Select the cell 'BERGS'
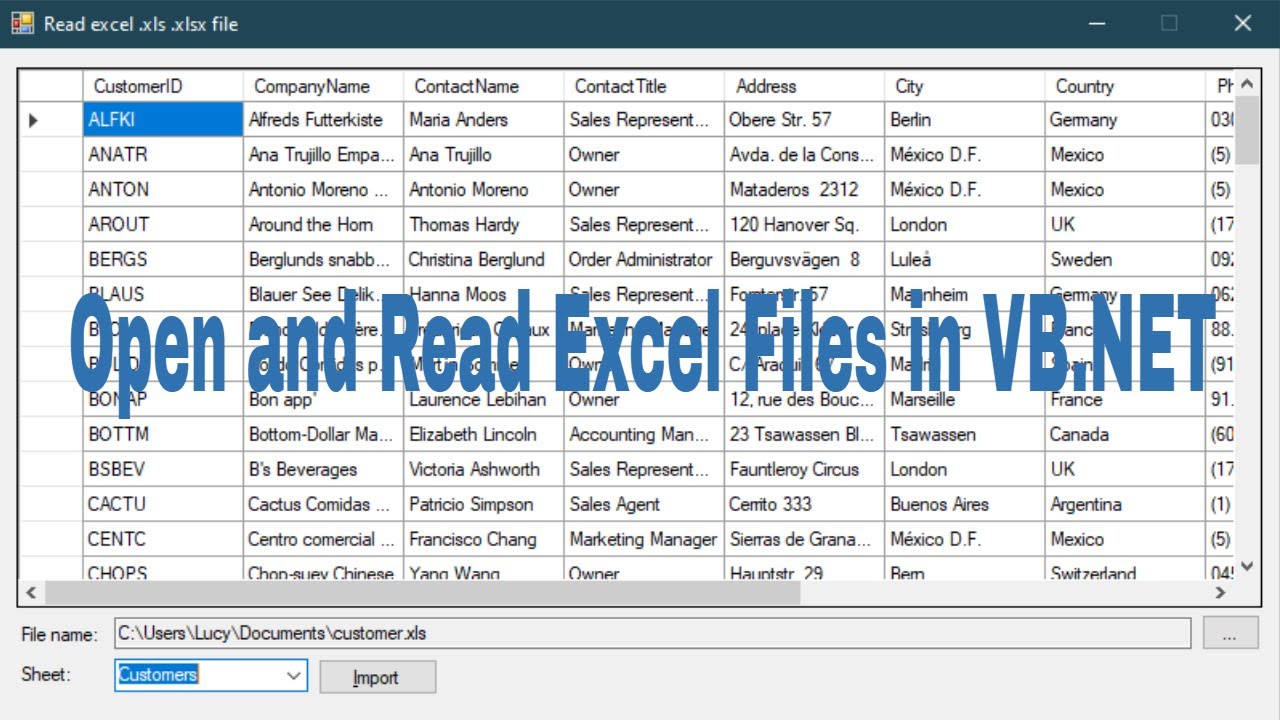 (x=163, y=259)
